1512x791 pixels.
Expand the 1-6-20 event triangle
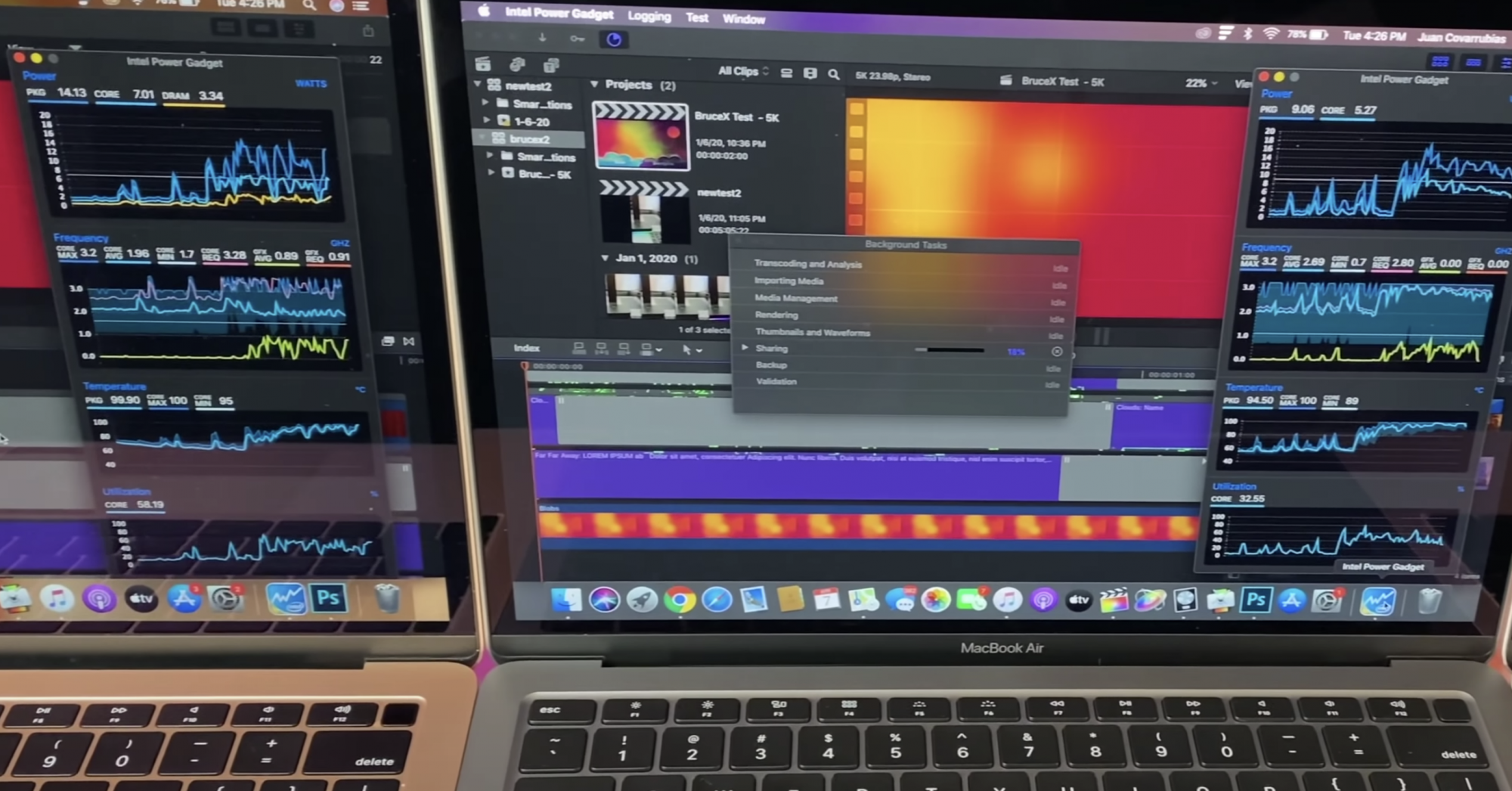pyautogui.click(x=487, y=120)
